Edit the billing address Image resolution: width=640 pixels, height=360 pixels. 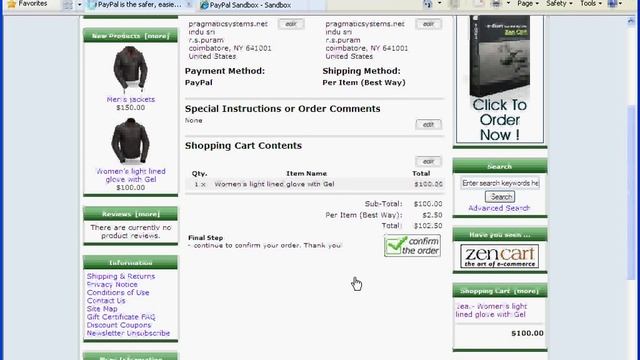click(291, 24)
